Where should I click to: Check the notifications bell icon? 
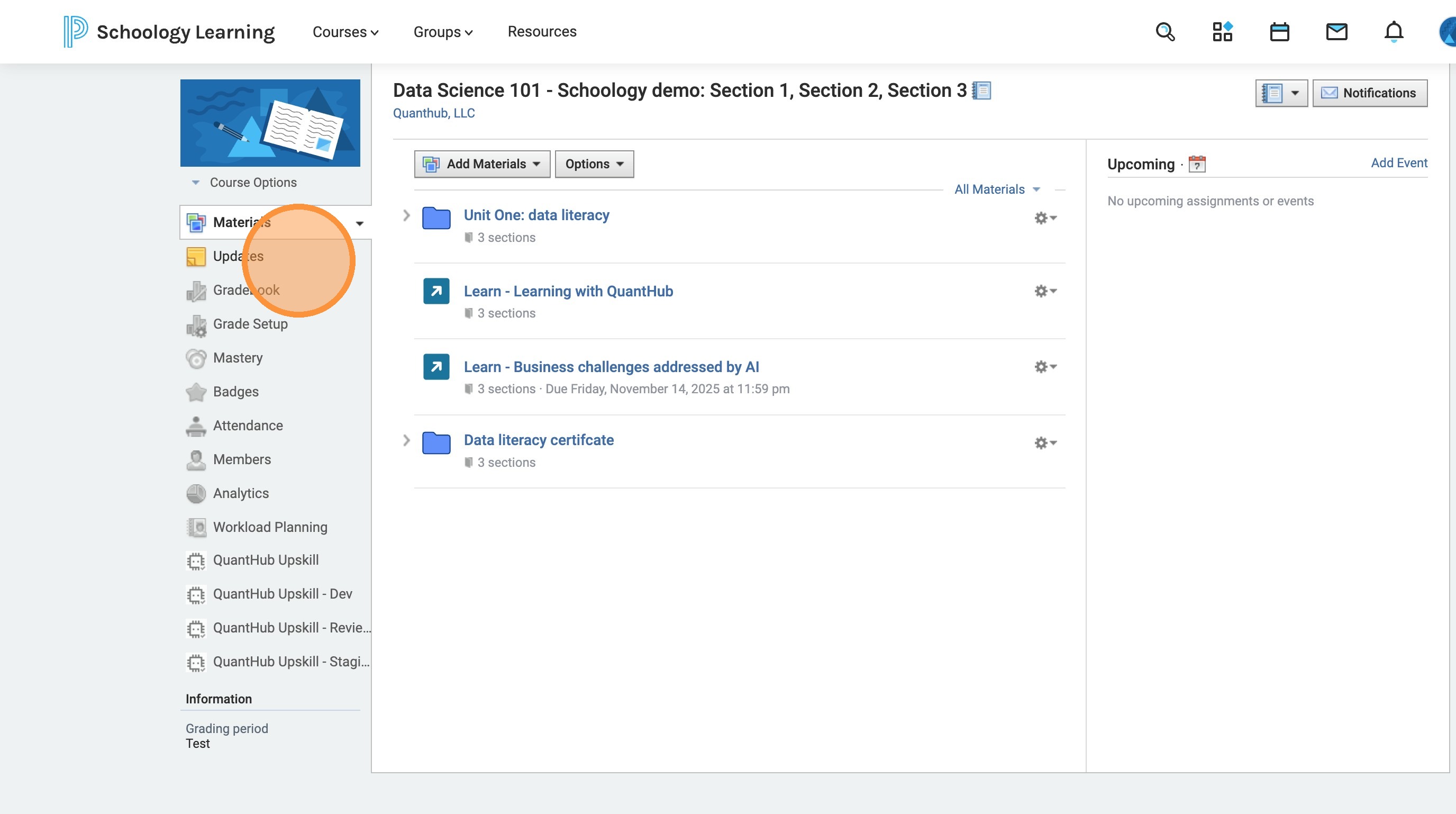1393,32
